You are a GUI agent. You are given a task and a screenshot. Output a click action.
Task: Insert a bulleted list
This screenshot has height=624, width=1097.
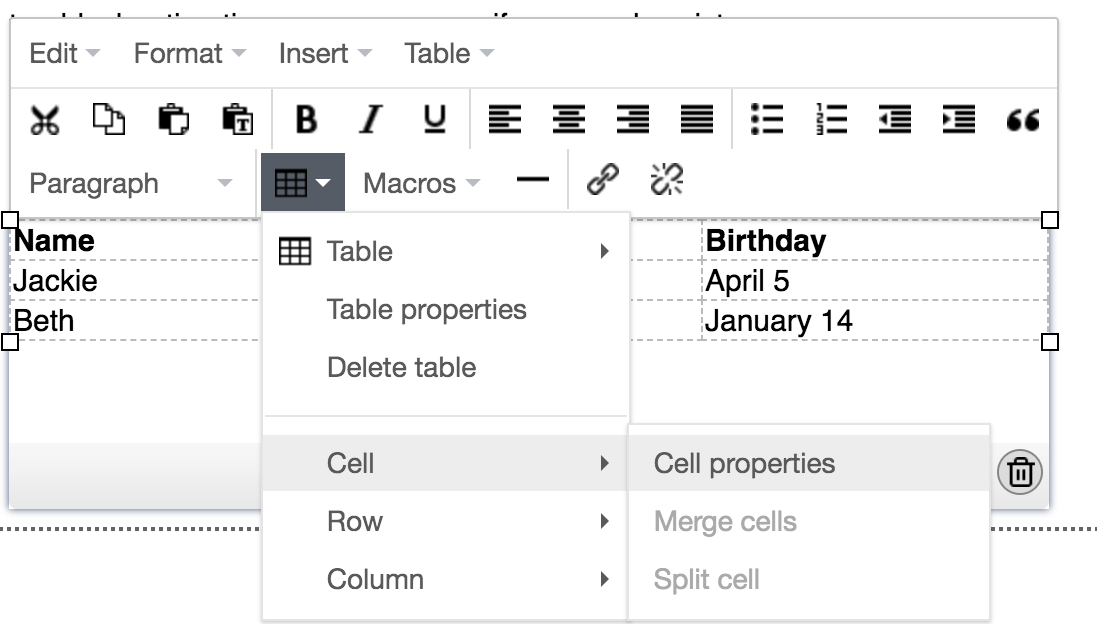pyautogui.click(x=767, y=119)
